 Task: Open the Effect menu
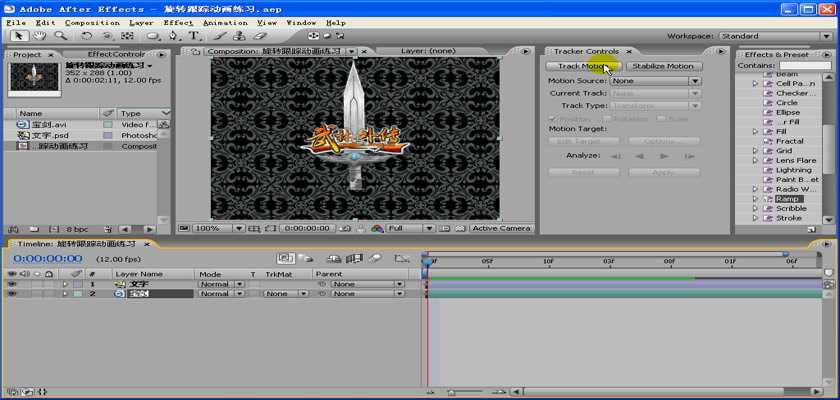[x=178, y=23]
